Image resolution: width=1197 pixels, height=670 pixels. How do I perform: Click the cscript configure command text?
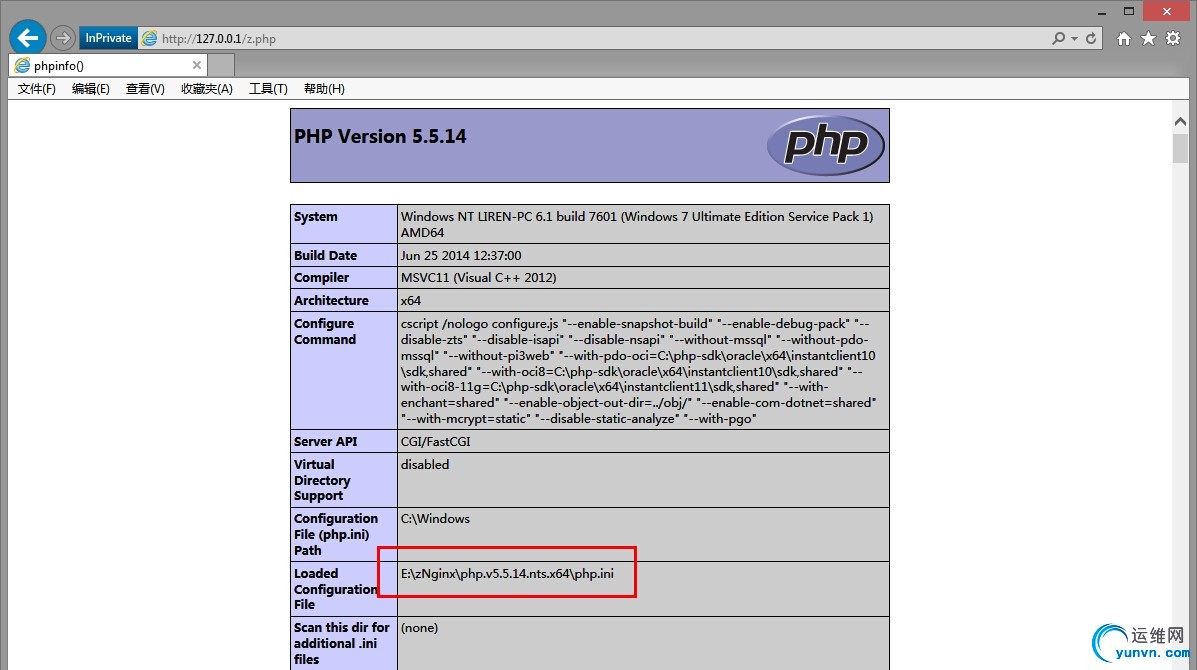638,371
